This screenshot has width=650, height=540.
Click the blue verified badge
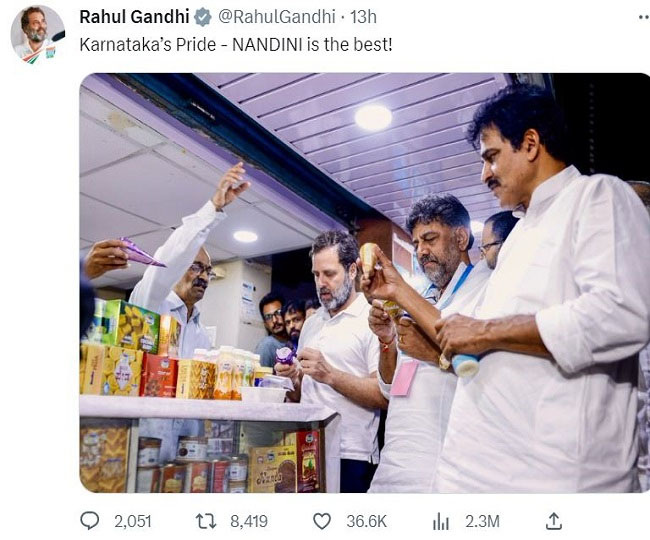[x=203, y=17]
